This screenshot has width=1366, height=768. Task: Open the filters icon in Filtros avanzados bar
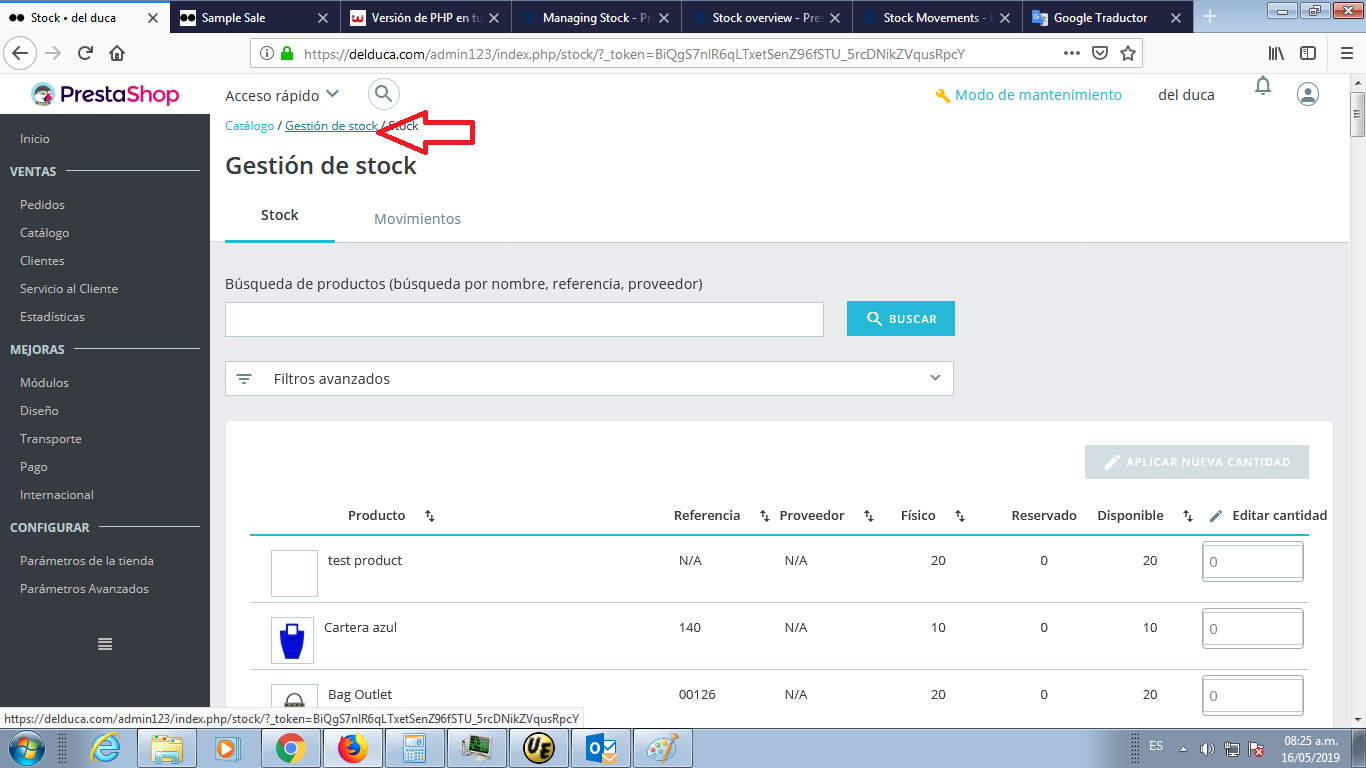244,378
